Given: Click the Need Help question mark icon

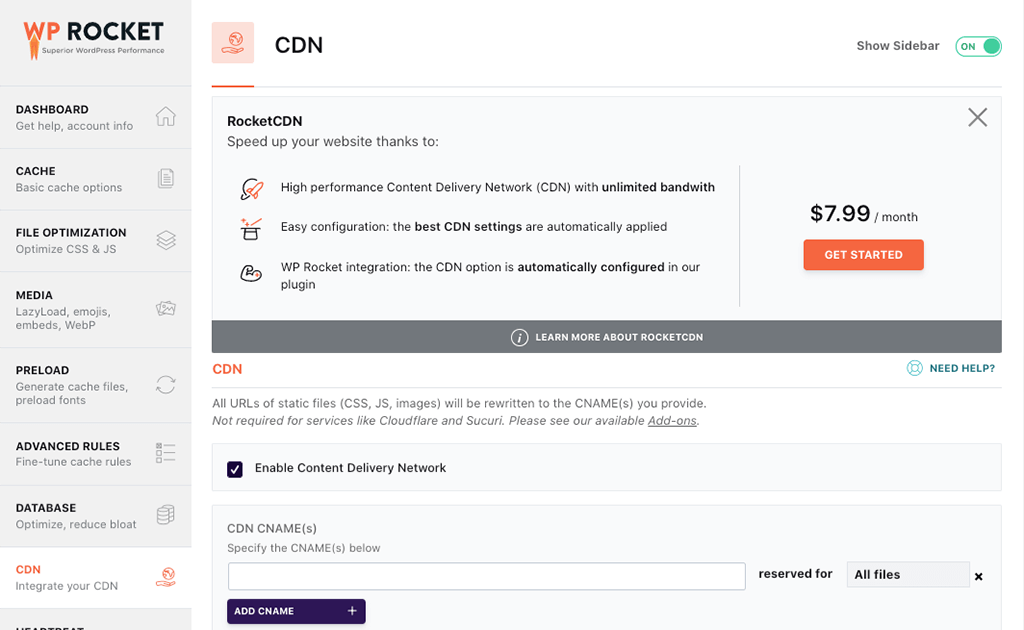Looking at the screenshot, I should pyautogui.click(x=914, y=368).
